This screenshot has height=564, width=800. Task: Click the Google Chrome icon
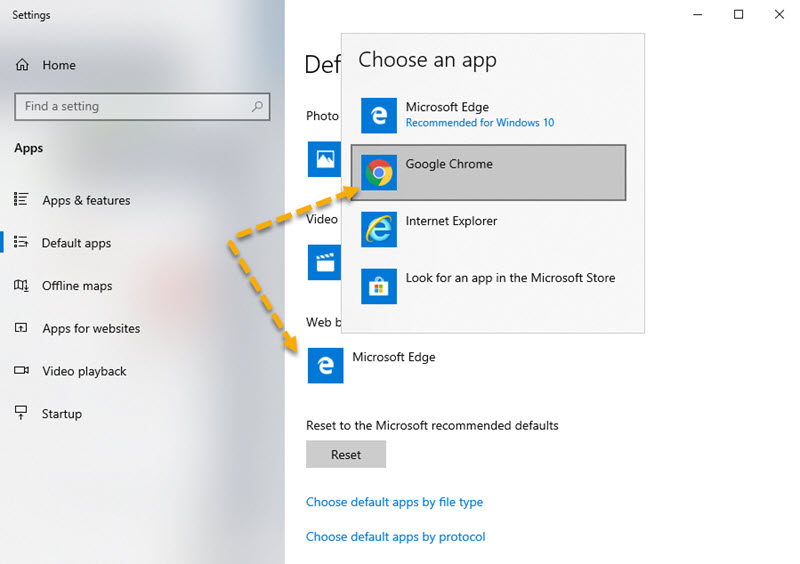(x=379, y=173)
